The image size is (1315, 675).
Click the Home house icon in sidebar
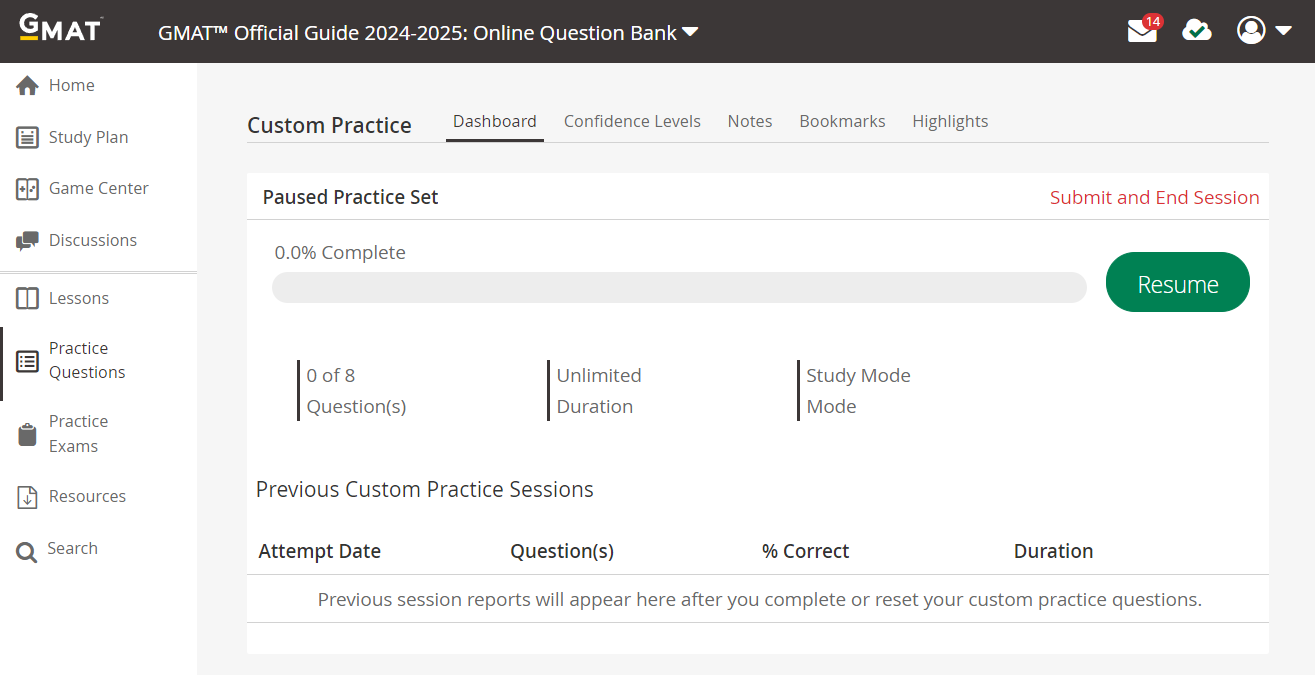click(28, 86)
